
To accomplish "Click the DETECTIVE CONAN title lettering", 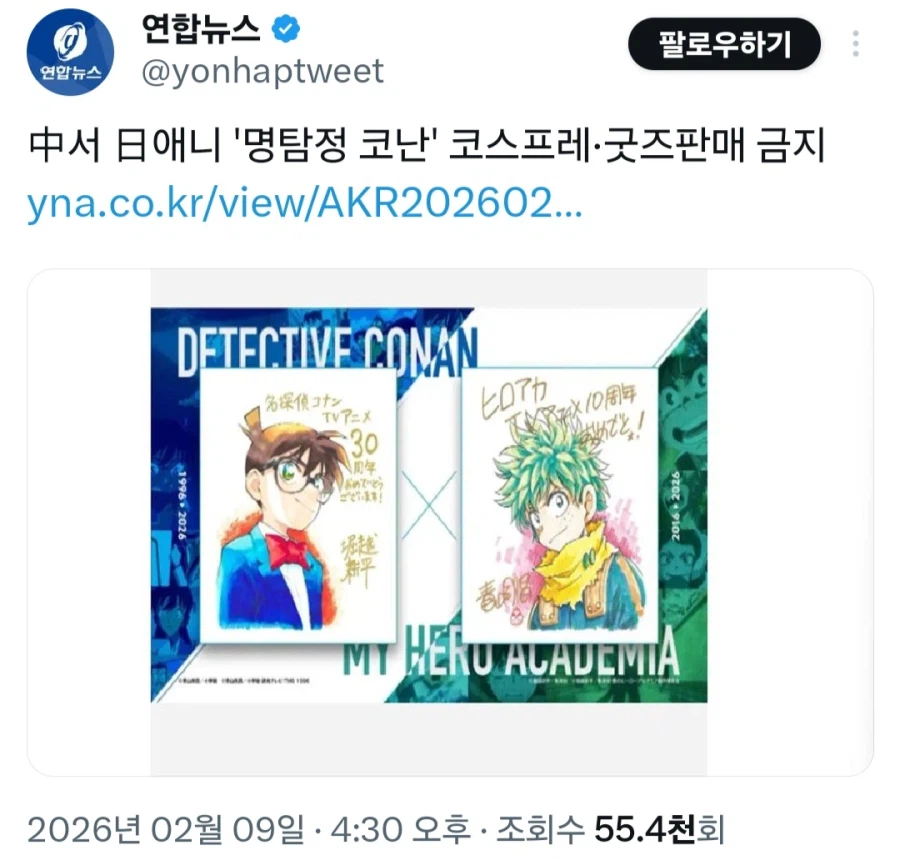I will [327, 351].
